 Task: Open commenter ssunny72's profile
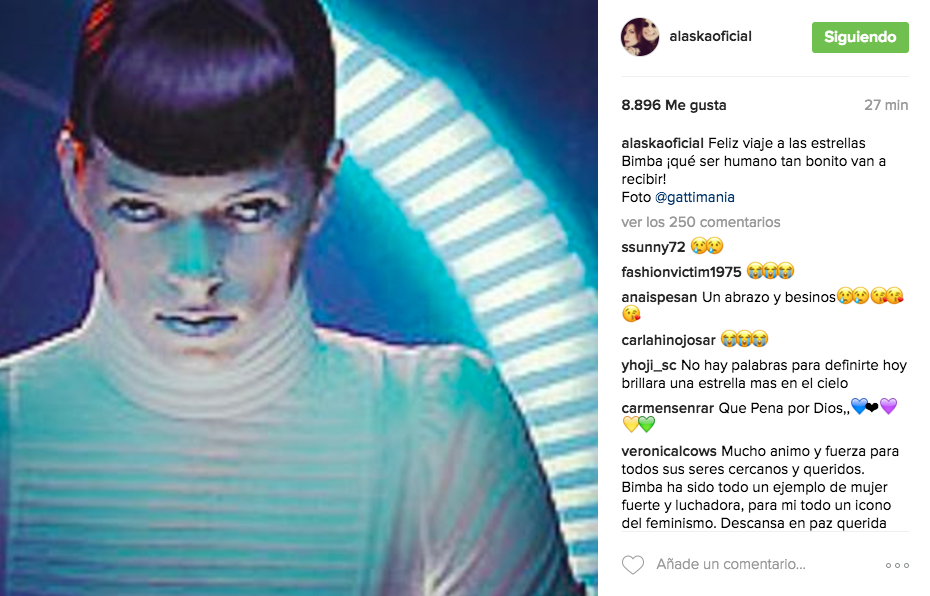tap(653, 247)
